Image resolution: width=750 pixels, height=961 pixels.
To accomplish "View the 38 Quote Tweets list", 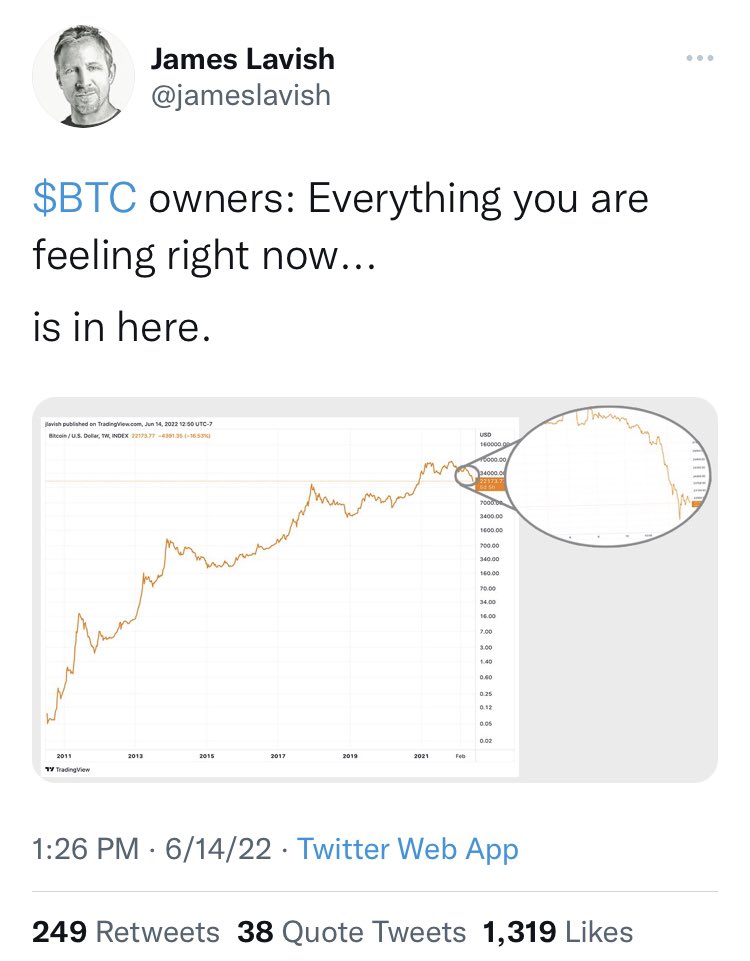I will tap(352, 932).
